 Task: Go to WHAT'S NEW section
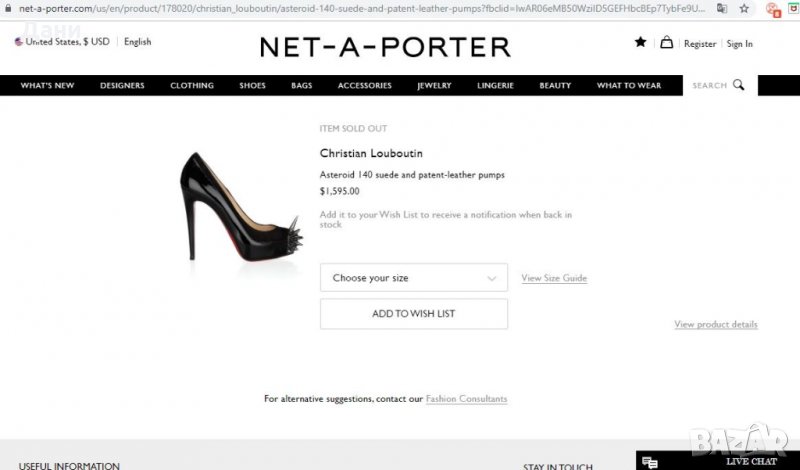point(47,85)
